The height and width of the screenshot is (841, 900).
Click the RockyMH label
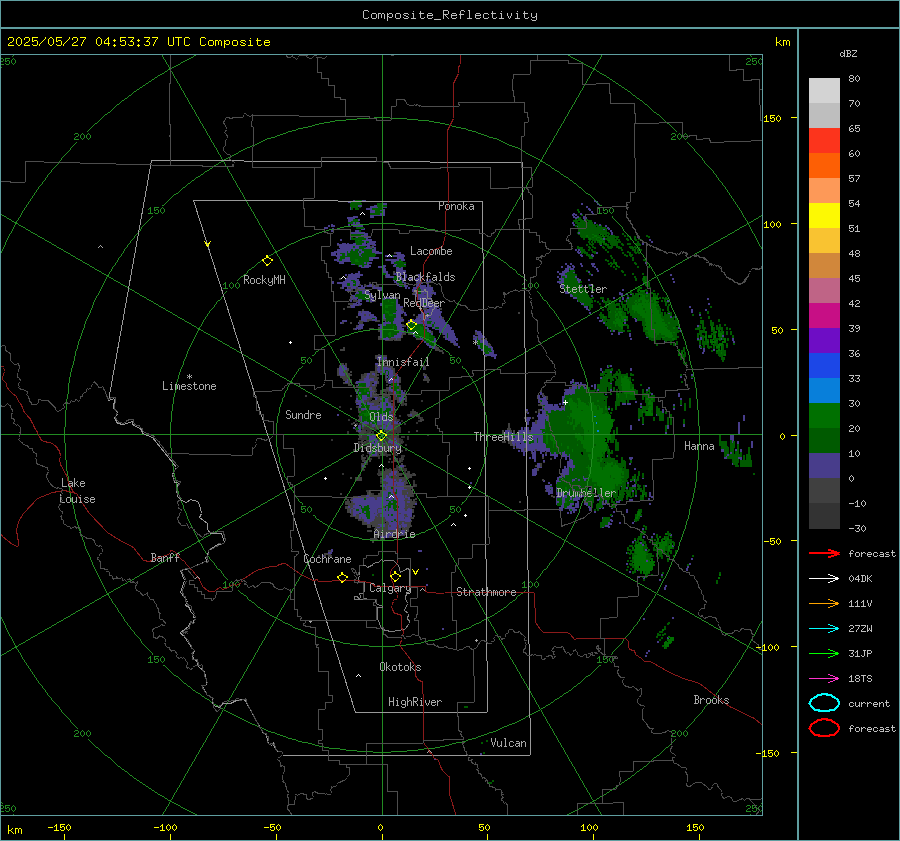tap(264, 280)
